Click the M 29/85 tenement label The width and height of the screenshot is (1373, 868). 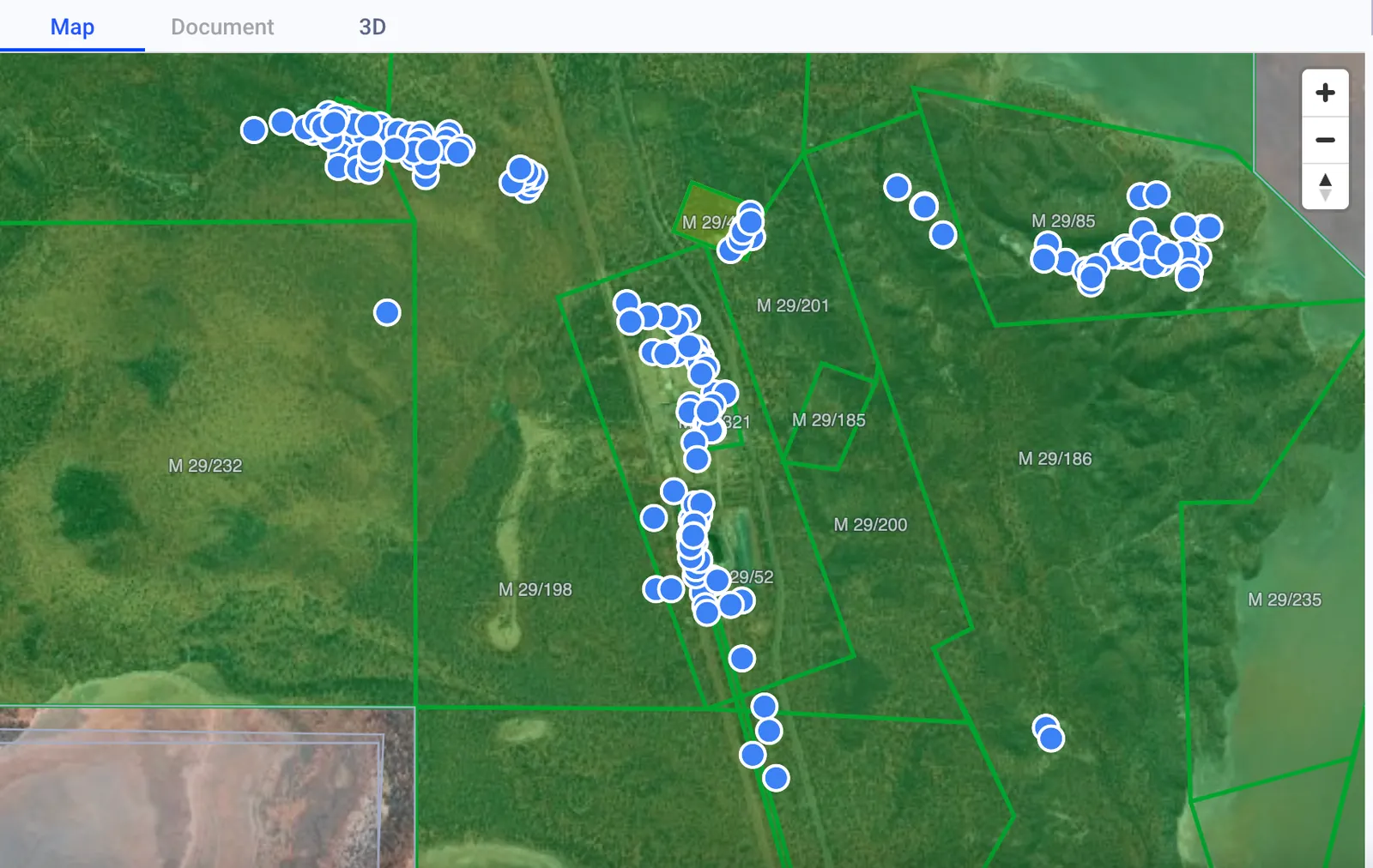point(1063,220)
